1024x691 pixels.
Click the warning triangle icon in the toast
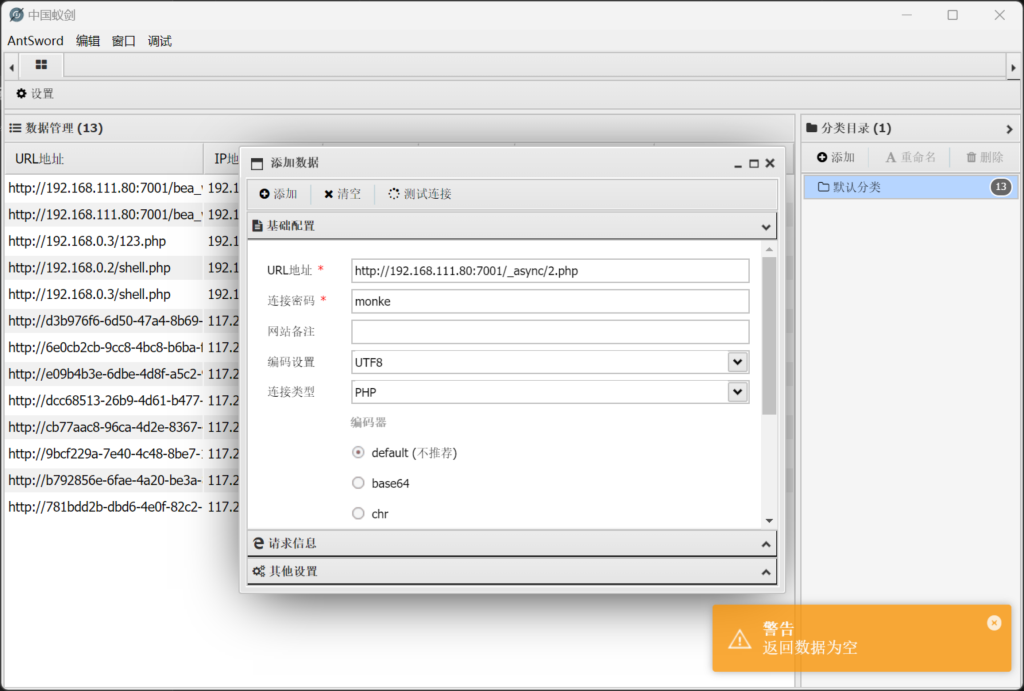click(739, 639)
